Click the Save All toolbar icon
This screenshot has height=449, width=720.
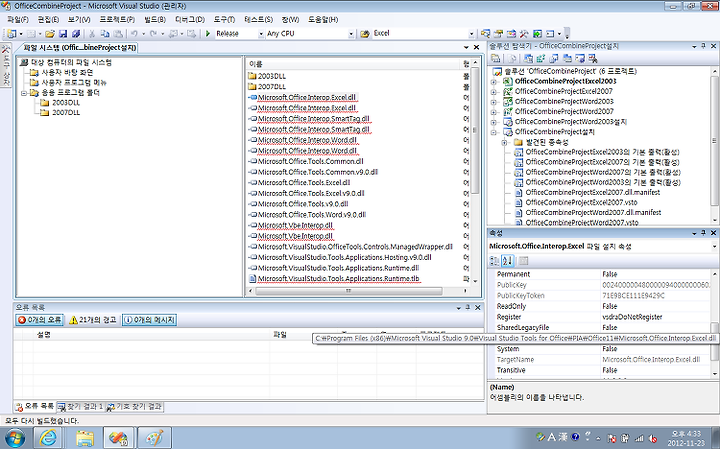[76, 34]
